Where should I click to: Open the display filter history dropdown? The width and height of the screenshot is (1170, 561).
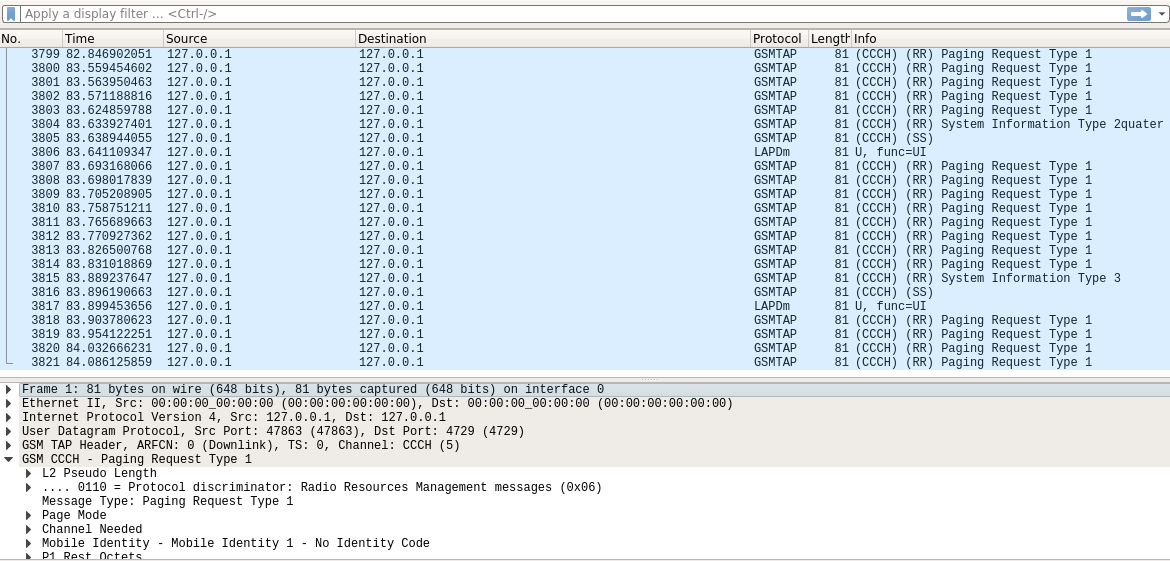click(1161, 14)
